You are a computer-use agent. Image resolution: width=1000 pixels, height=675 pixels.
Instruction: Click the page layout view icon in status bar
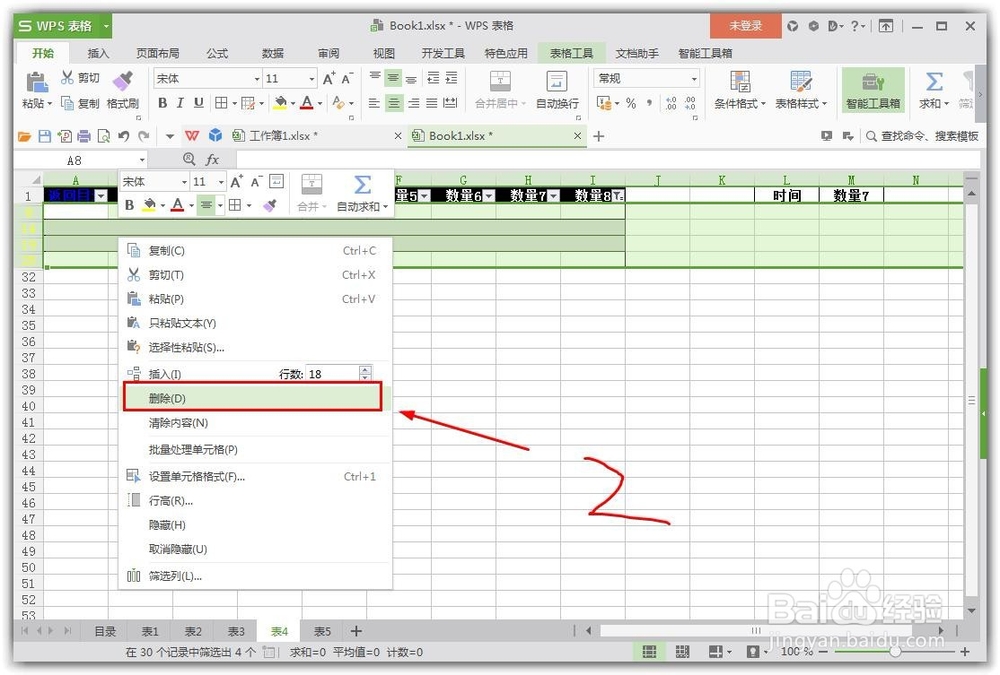(x=682, y=651)
